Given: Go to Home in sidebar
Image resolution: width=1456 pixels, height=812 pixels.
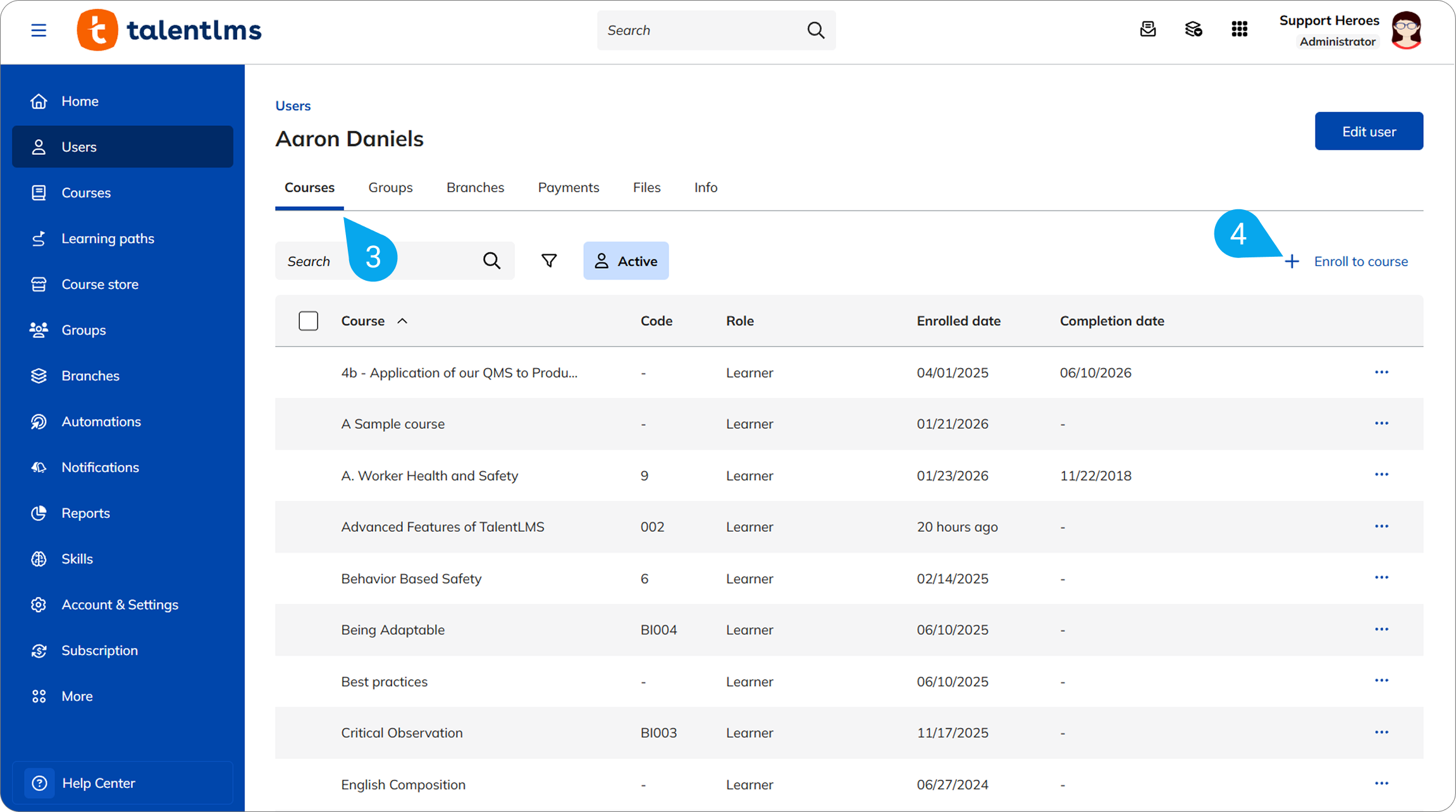Looking at the screenshot, I should pyautogui.click(x=123, y=101).
